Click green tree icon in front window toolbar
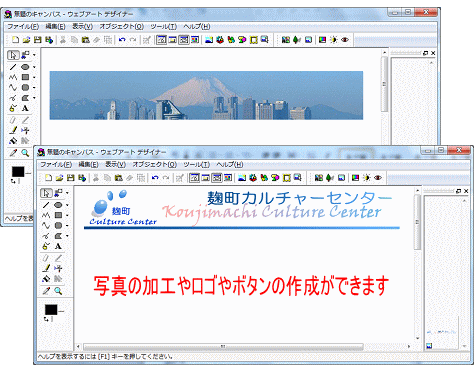The image size is (475, 372). tap(330, 178)
